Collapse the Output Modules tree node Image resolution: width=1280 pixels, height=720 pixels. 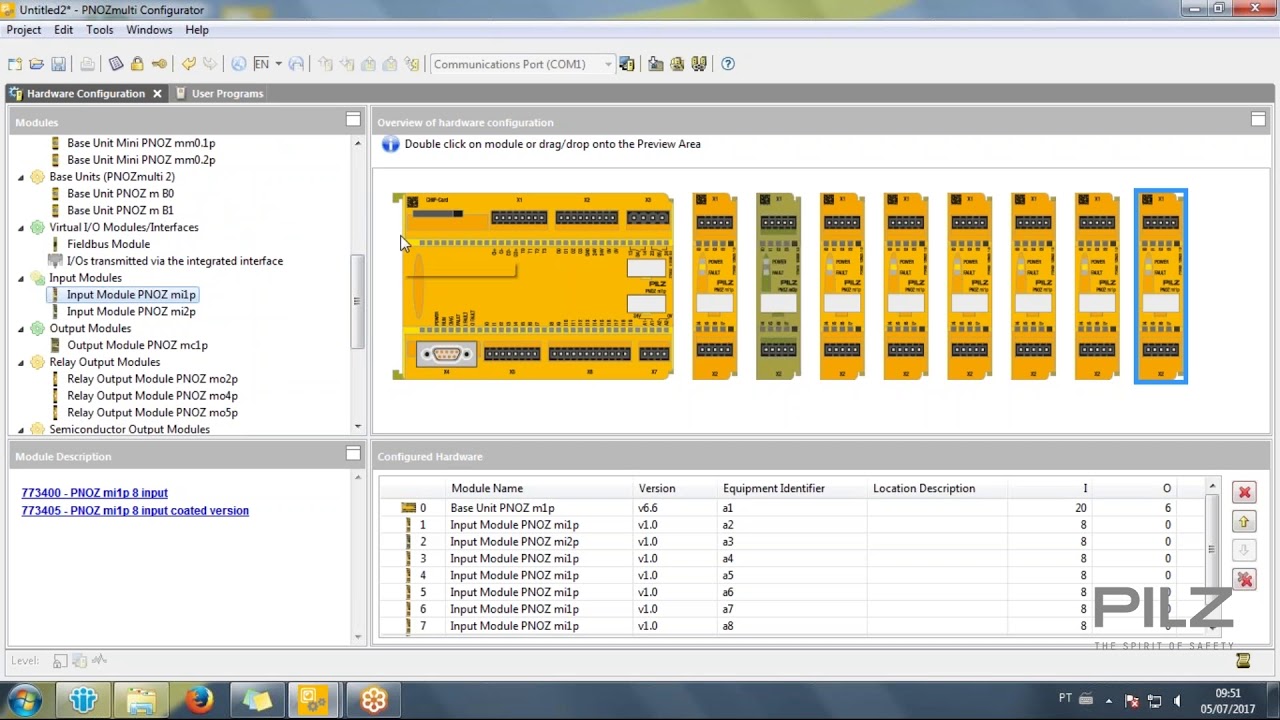21,328
